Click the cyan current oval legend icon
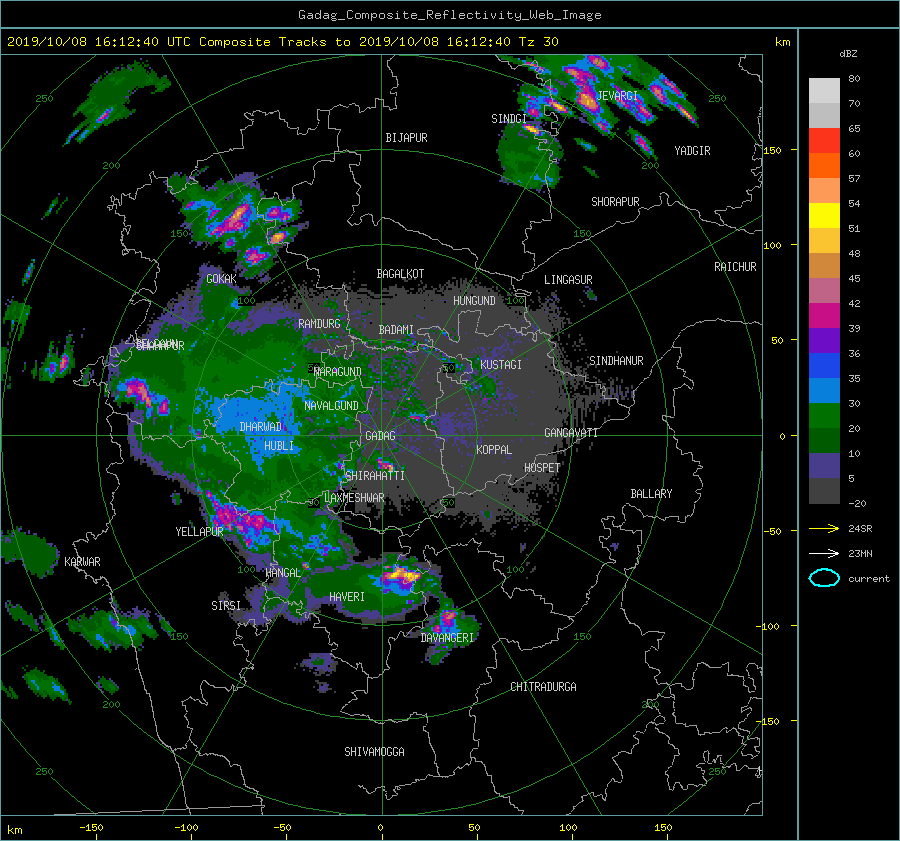The image size is (900, 841). (x=824, y=578)
